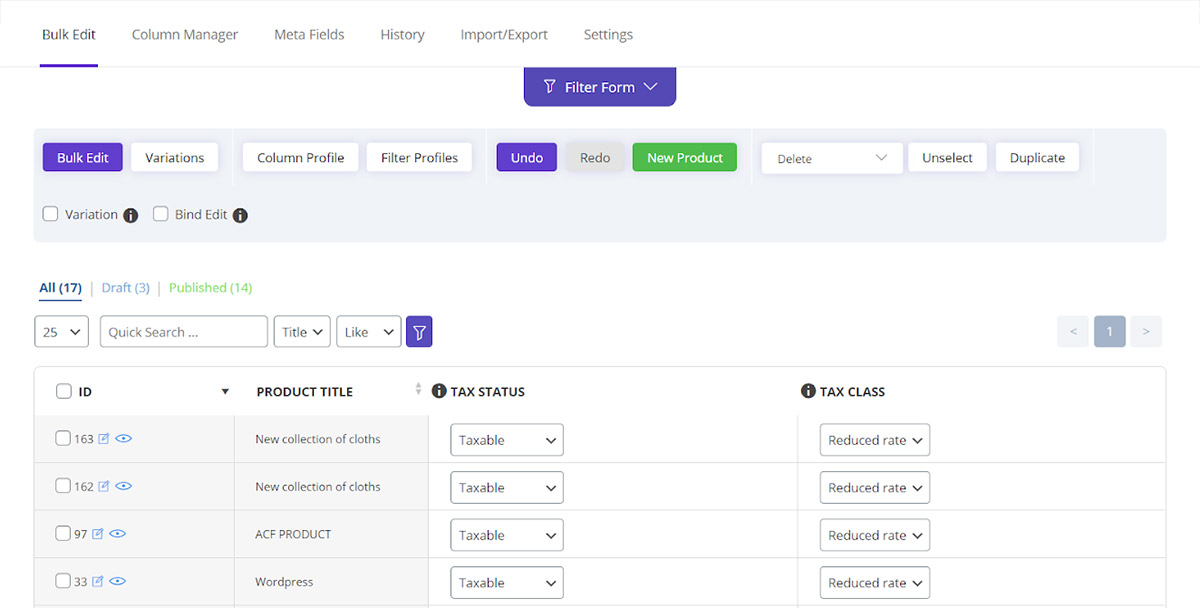The height and width of the screenshot is (608, 1200).
Task: Sort by the Product Title sort arrows
Action: pos(418,389)
